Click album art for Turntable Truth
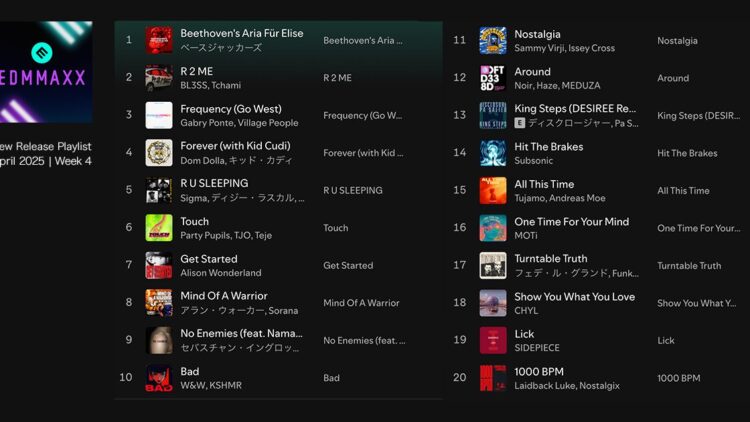 coord(493,266)
